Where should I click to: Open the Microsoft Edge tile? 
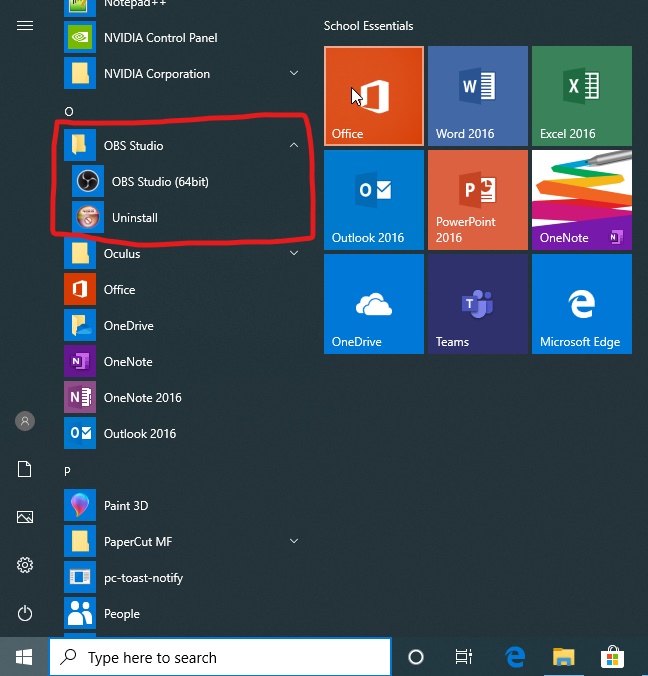click(x=582, y=304)
